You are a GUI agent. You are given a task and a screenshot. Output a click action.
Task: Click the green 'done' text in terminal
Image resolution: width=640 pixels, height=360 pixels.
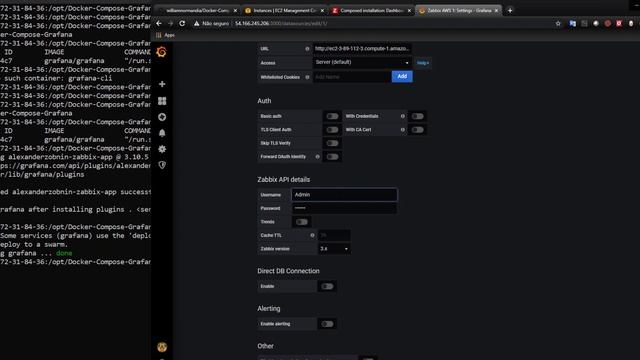pyautogui.click(x=64, y=253)
